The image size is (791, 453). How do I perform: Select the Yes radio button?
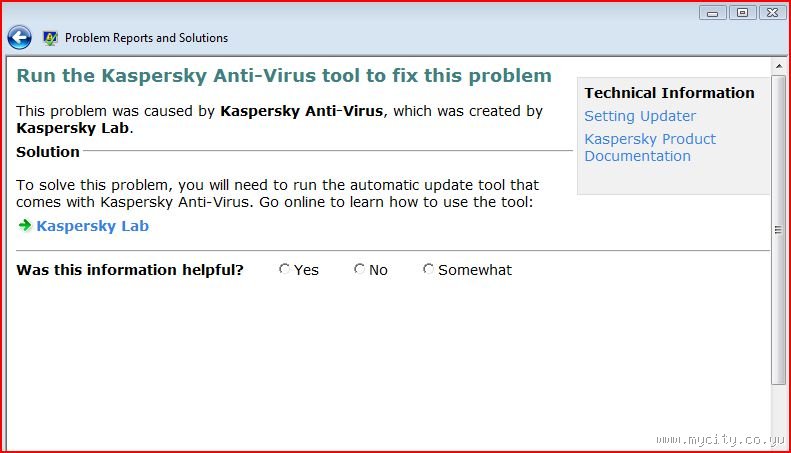pos(285,269)
